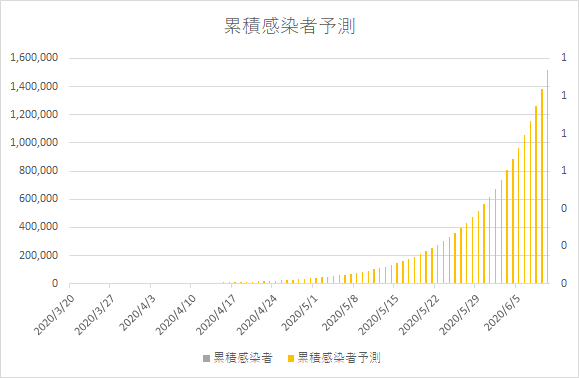
Task: Click the 1,400,000 axis label
Action: pyautogui.click(x=34, y=86)
